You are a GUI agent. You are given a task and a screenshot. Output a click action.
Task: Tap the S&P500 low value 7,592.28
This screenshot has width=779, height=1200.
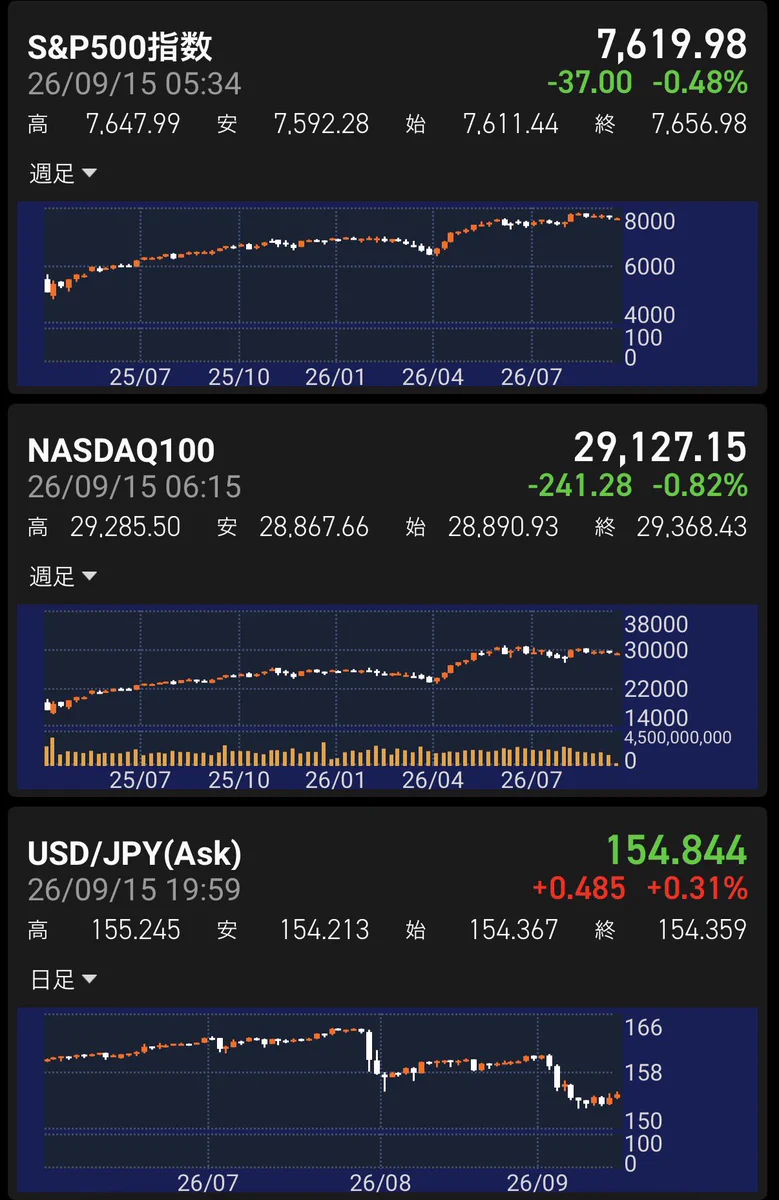click(x=321, y=124)
